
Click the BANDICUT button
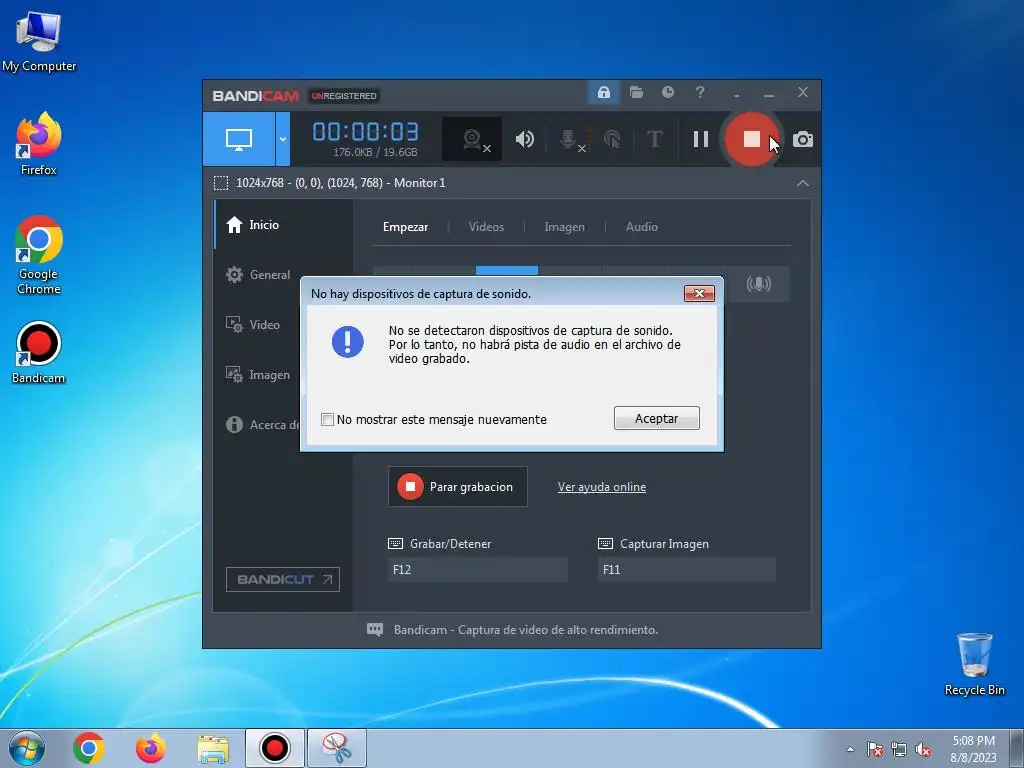tap(283, 579)
